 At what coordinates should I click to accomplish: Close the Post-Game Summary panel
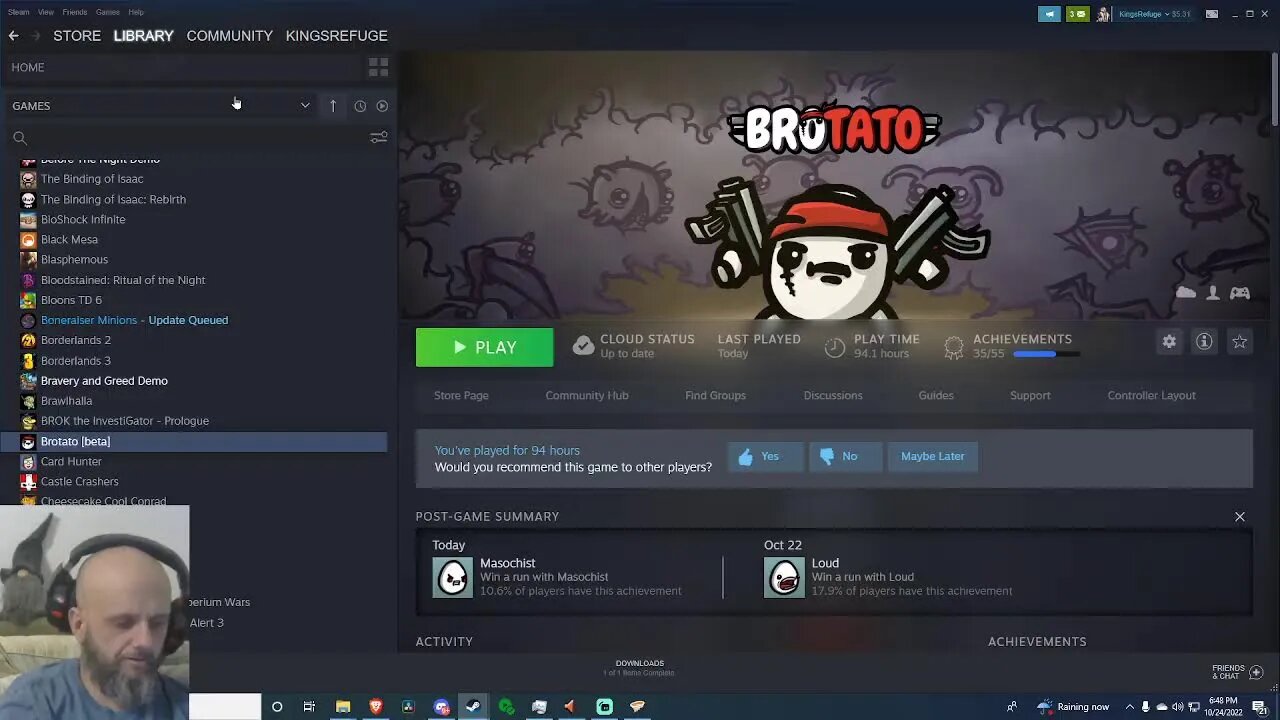(1240, 517)
